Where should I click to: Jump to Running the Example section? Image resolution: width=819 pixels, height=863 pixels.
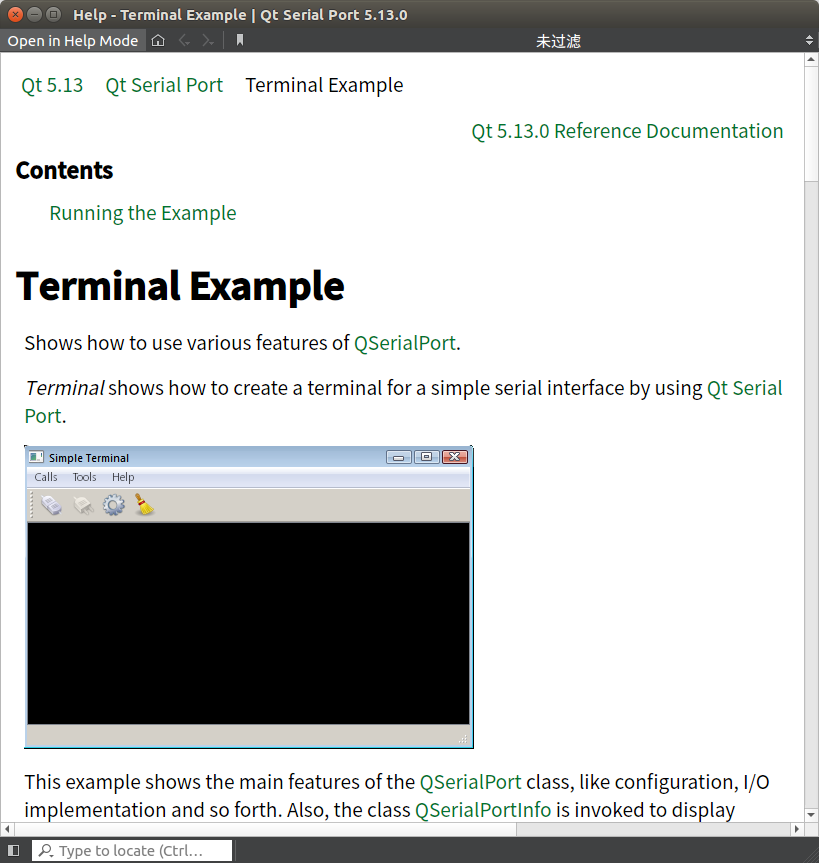click(x=143, y=213)
